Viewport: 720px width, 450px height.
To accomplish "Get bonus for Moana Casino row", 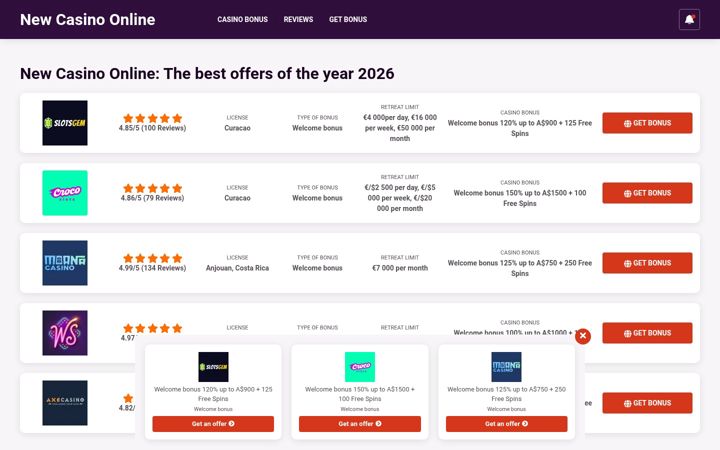I will point(647,263).
